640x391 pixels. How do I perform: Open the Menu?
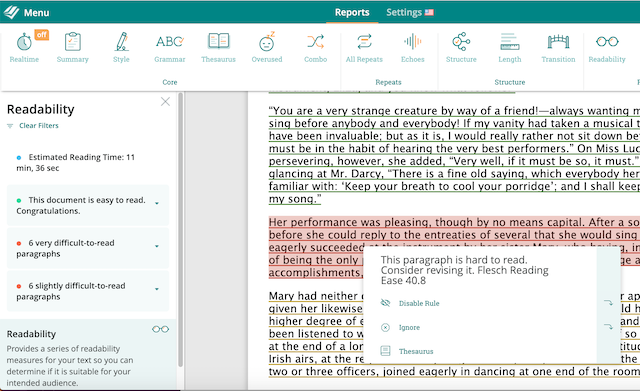tap(36, 13)
